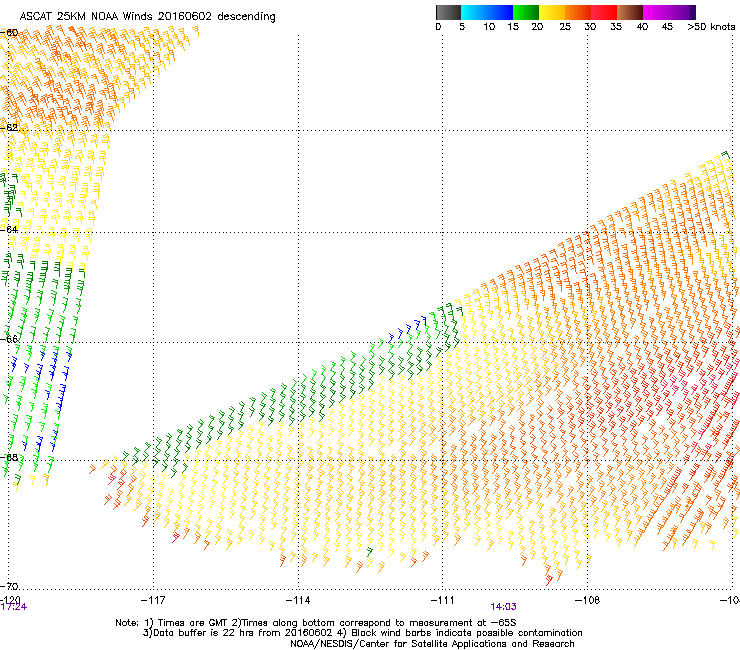Click the -108 longitude axis label
740x650 pixels.
pos(588,600)
